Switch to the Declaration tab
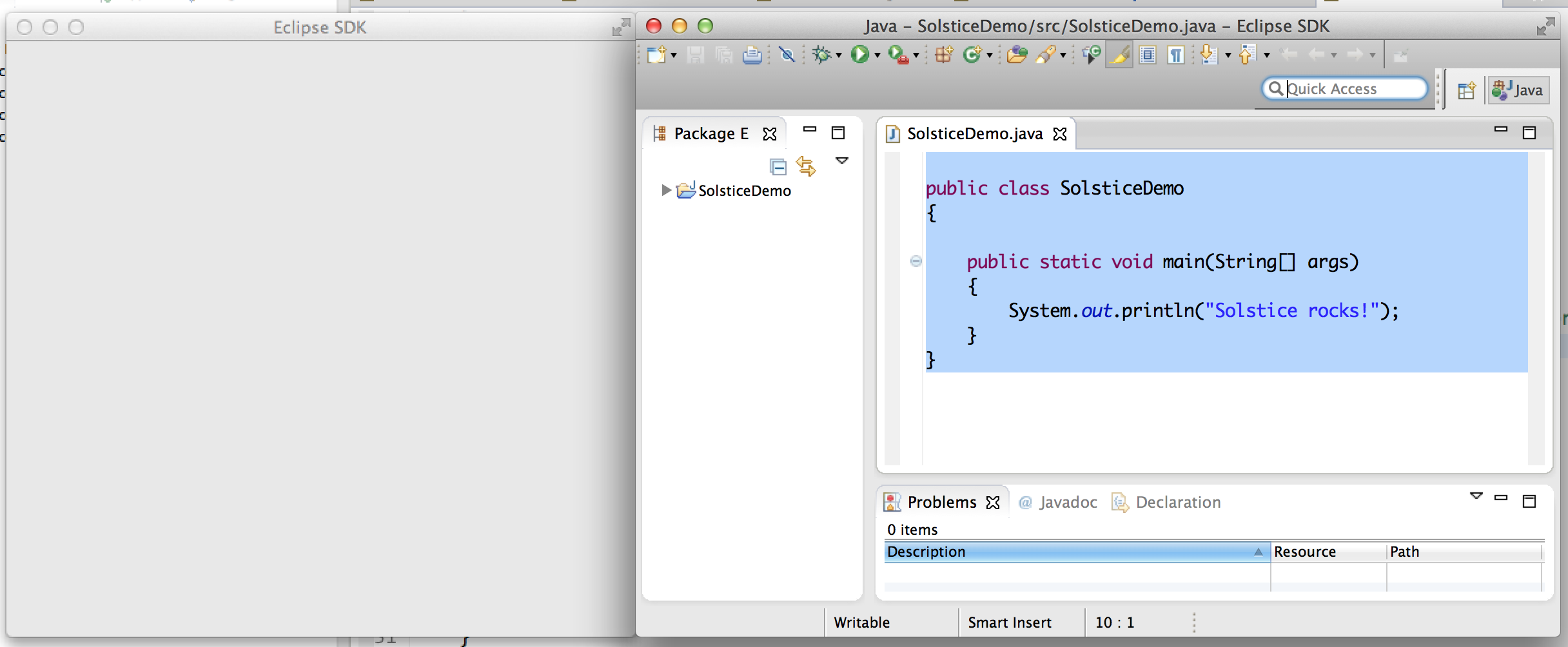The image size is (1568, 647). [1166, 502]
